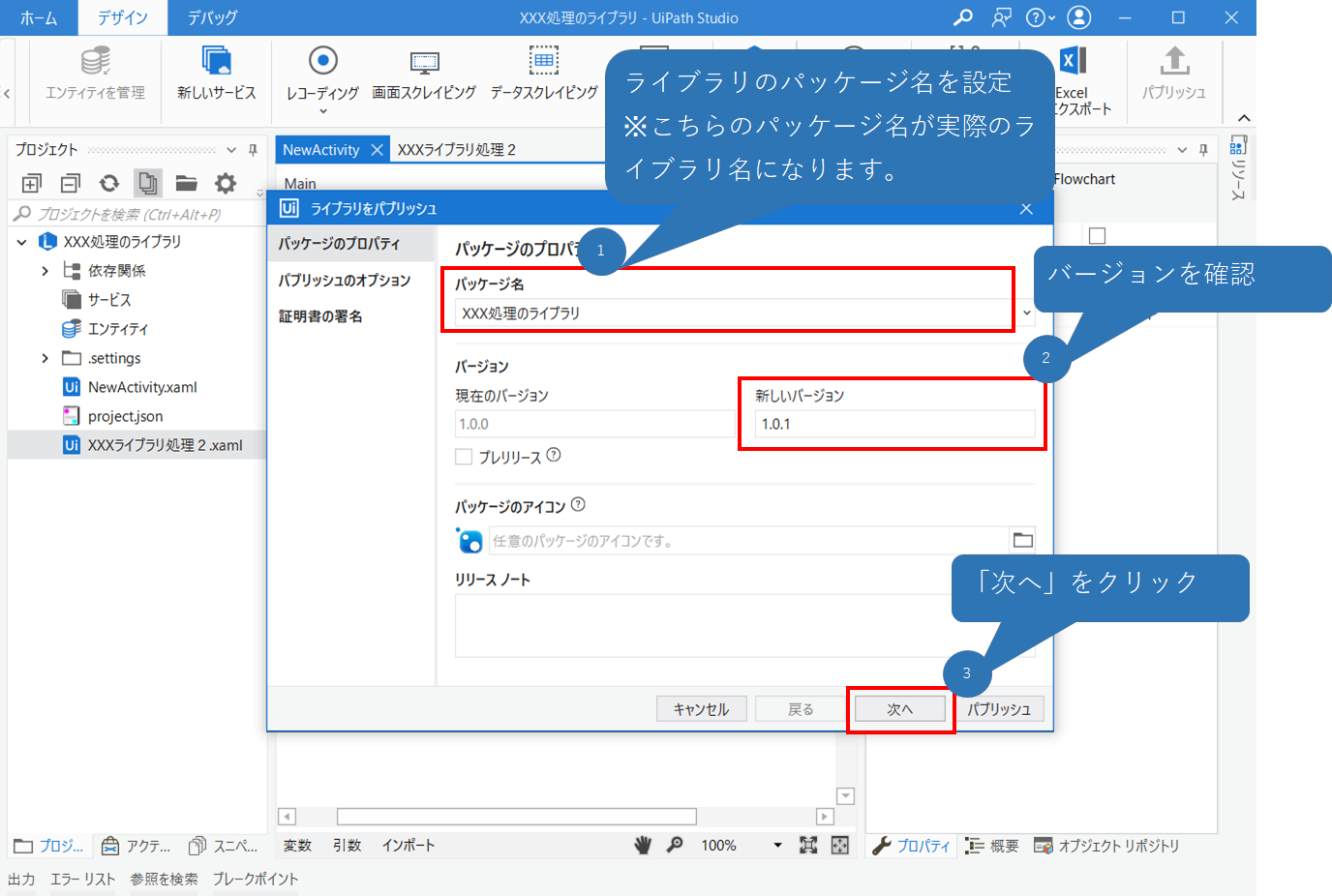Expand the .settings folder node
This screenshot has width=1332, height=896.
[45, 358]
